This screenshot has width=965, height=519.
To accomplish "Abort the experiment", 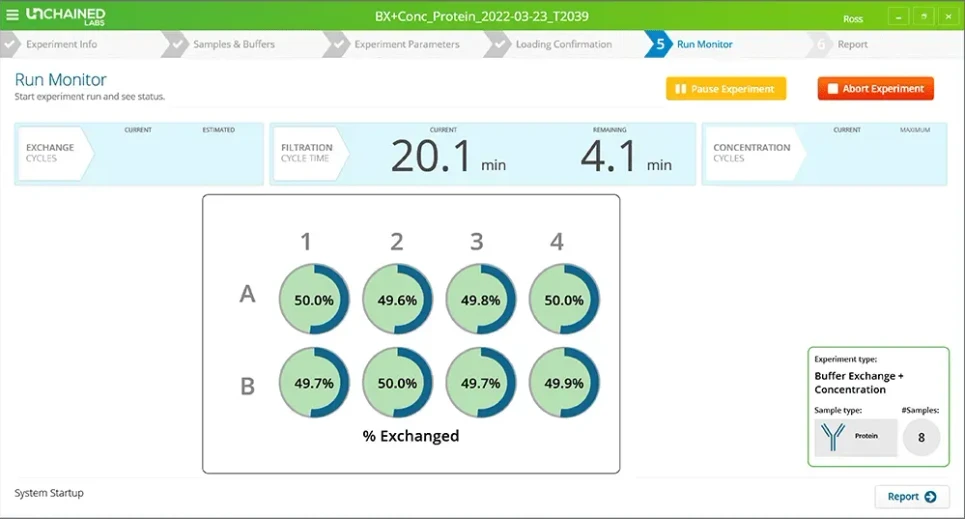I will 875,89.
